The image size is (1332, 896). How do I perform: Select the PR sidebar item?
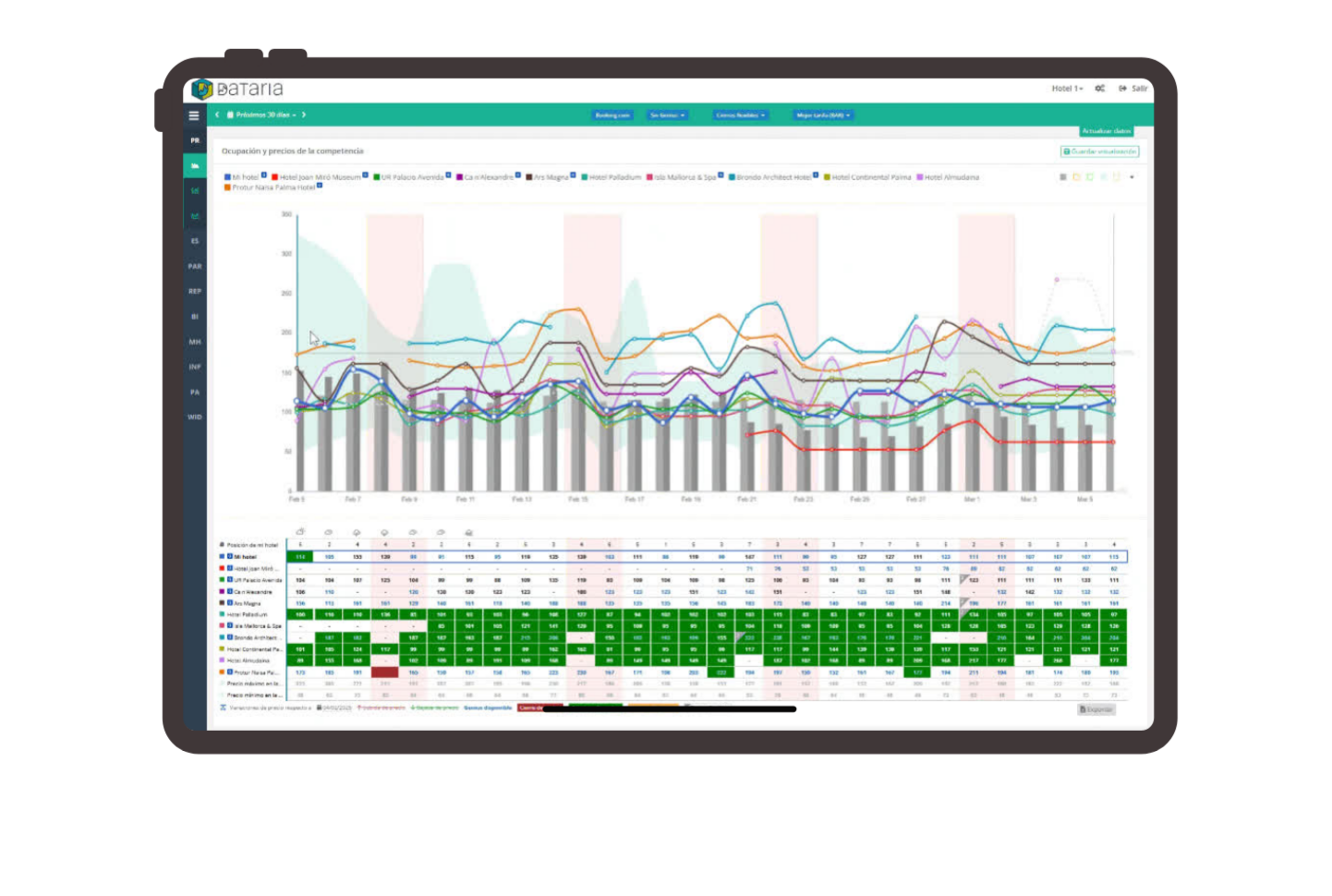(195, 140)
